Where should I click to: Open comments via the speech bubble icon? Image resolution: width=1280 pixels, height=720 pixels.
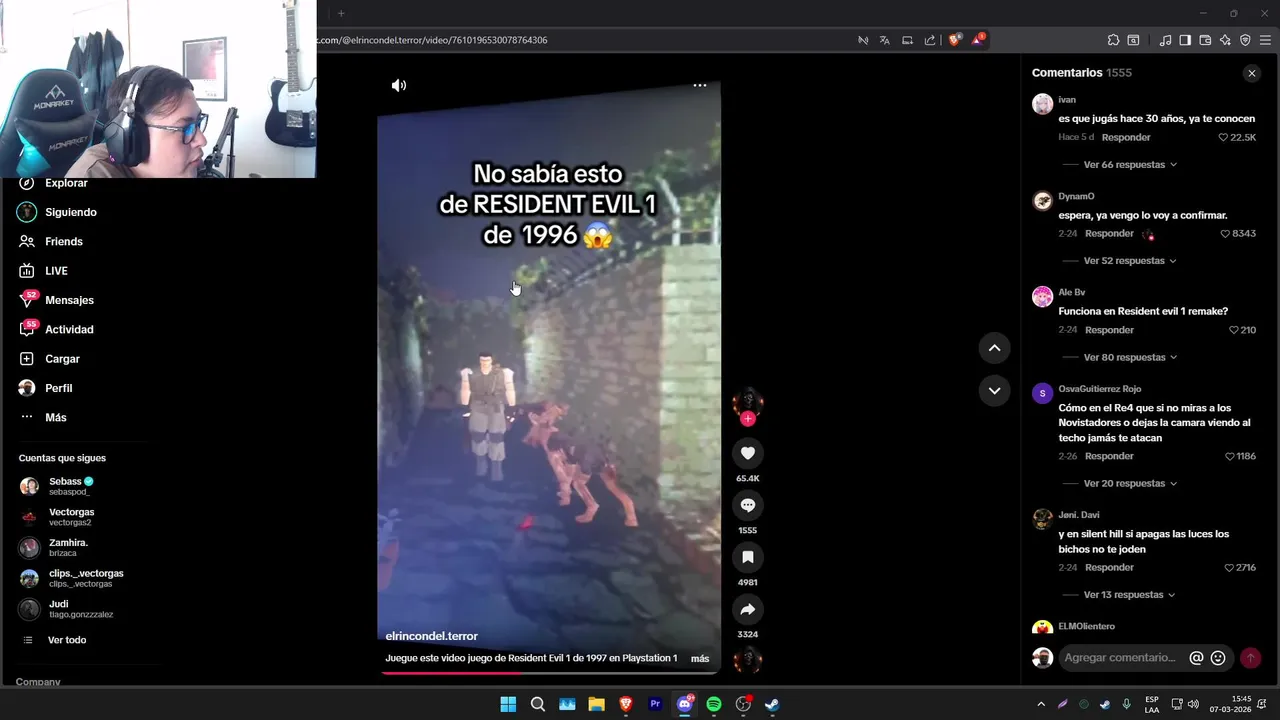point(748,505)
